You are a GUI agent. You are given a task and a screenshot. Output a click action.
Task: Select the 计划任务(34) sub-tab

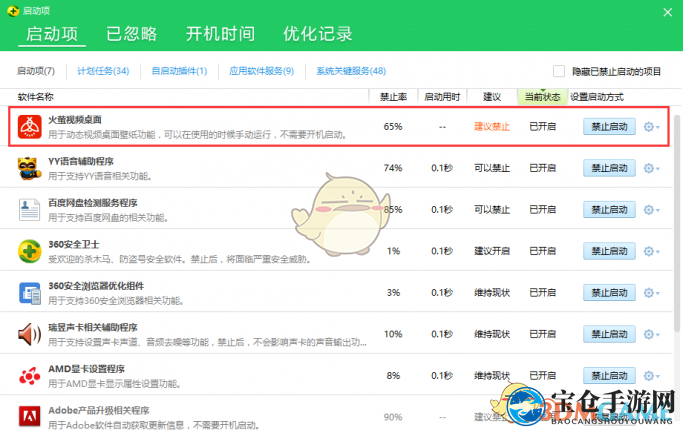(103, 71)
